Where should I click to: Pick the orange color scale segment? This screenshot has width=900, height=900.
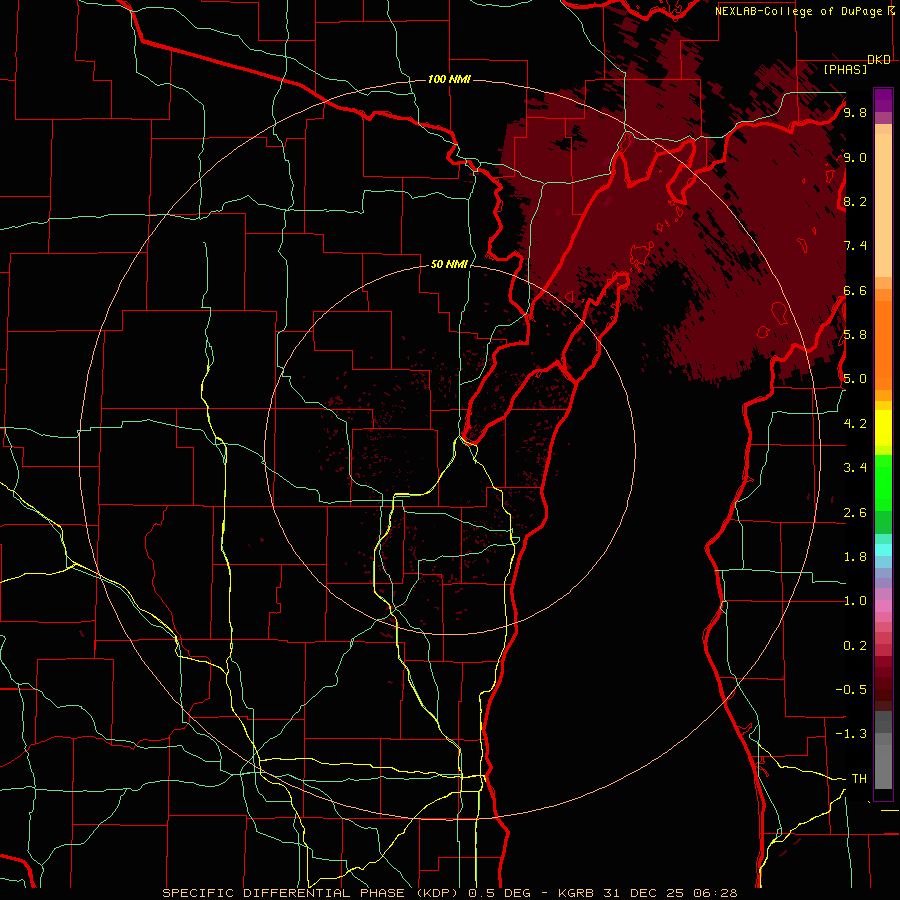click(883, 344)
